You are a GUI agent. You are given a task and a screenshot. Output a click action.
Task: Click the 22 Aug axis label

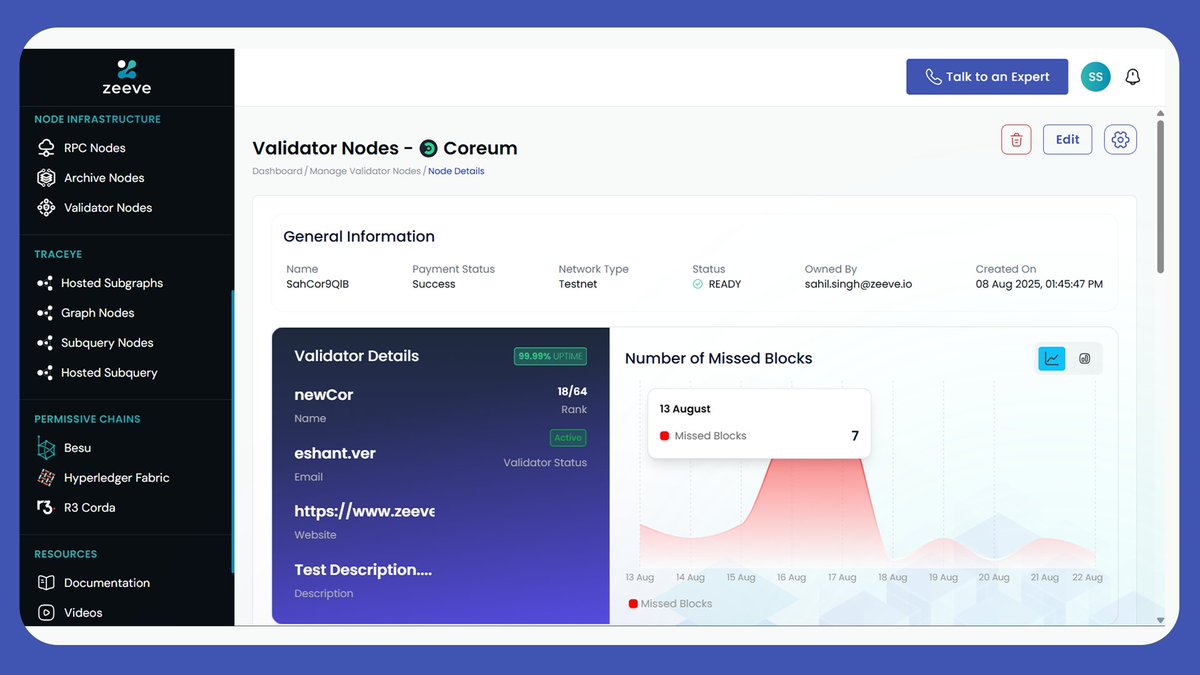tap(1086, 577)
